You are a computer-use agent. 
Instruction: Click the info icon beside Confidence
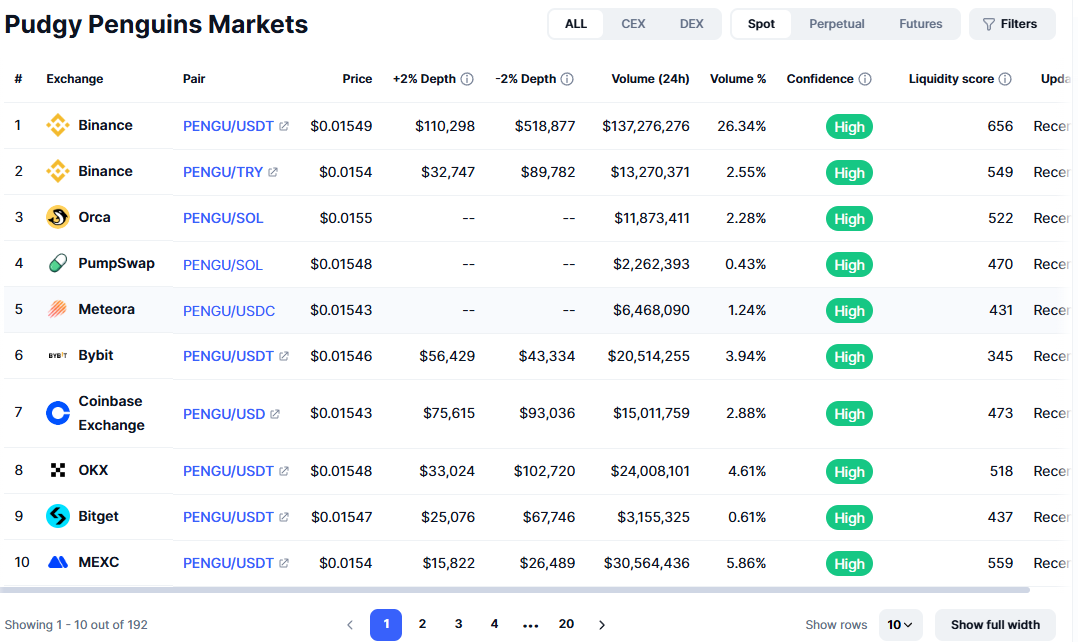(x=866, y=79)
